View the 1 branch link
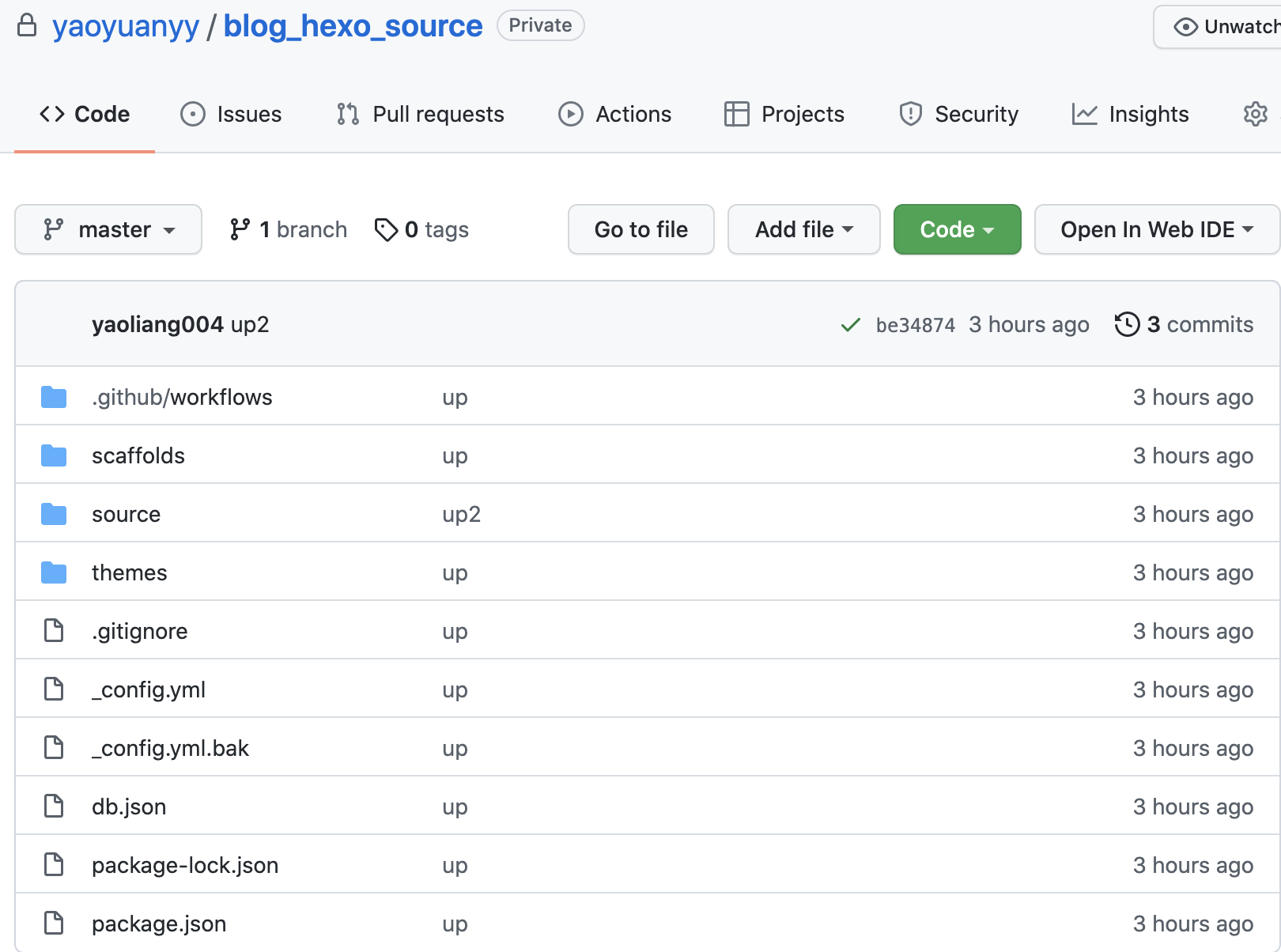This screenshot has width=1281, height=952. tap(288, 229)
